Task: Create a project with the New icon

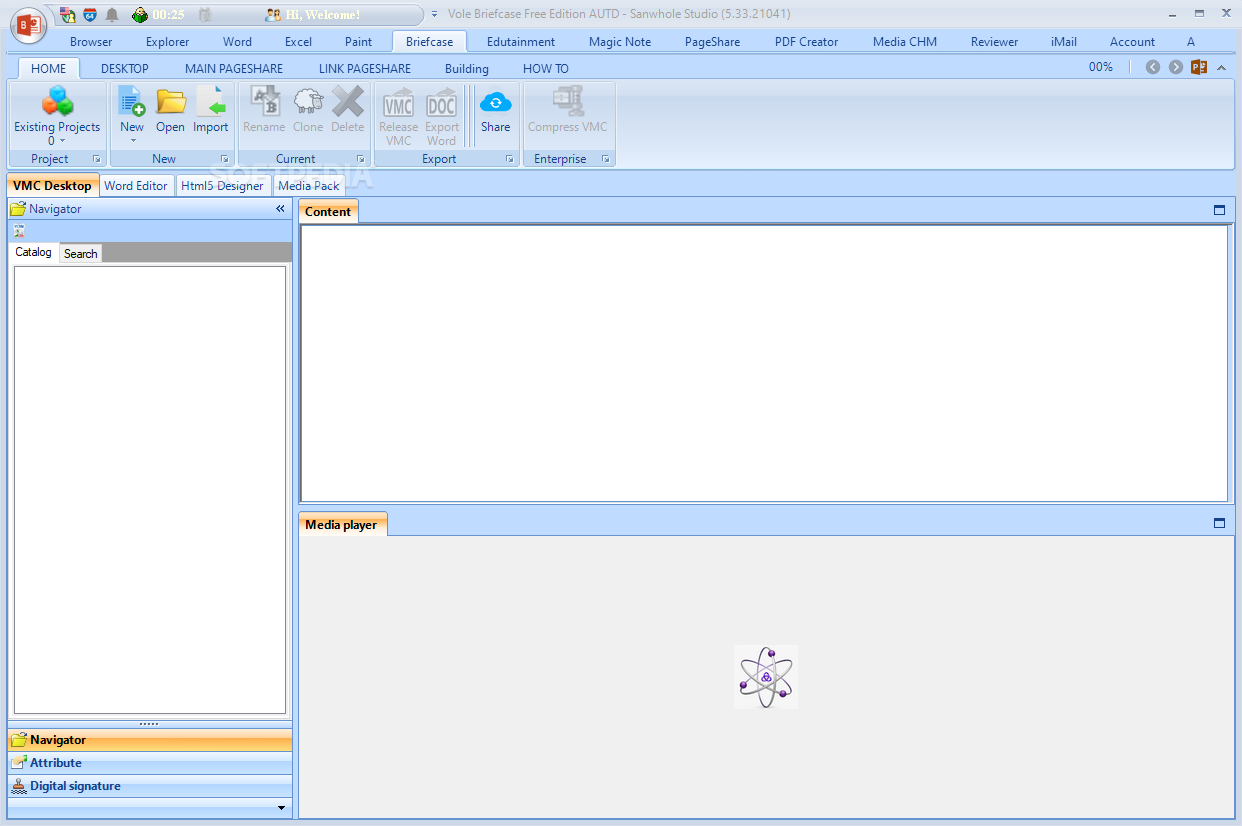Action: tap(132, 101)
